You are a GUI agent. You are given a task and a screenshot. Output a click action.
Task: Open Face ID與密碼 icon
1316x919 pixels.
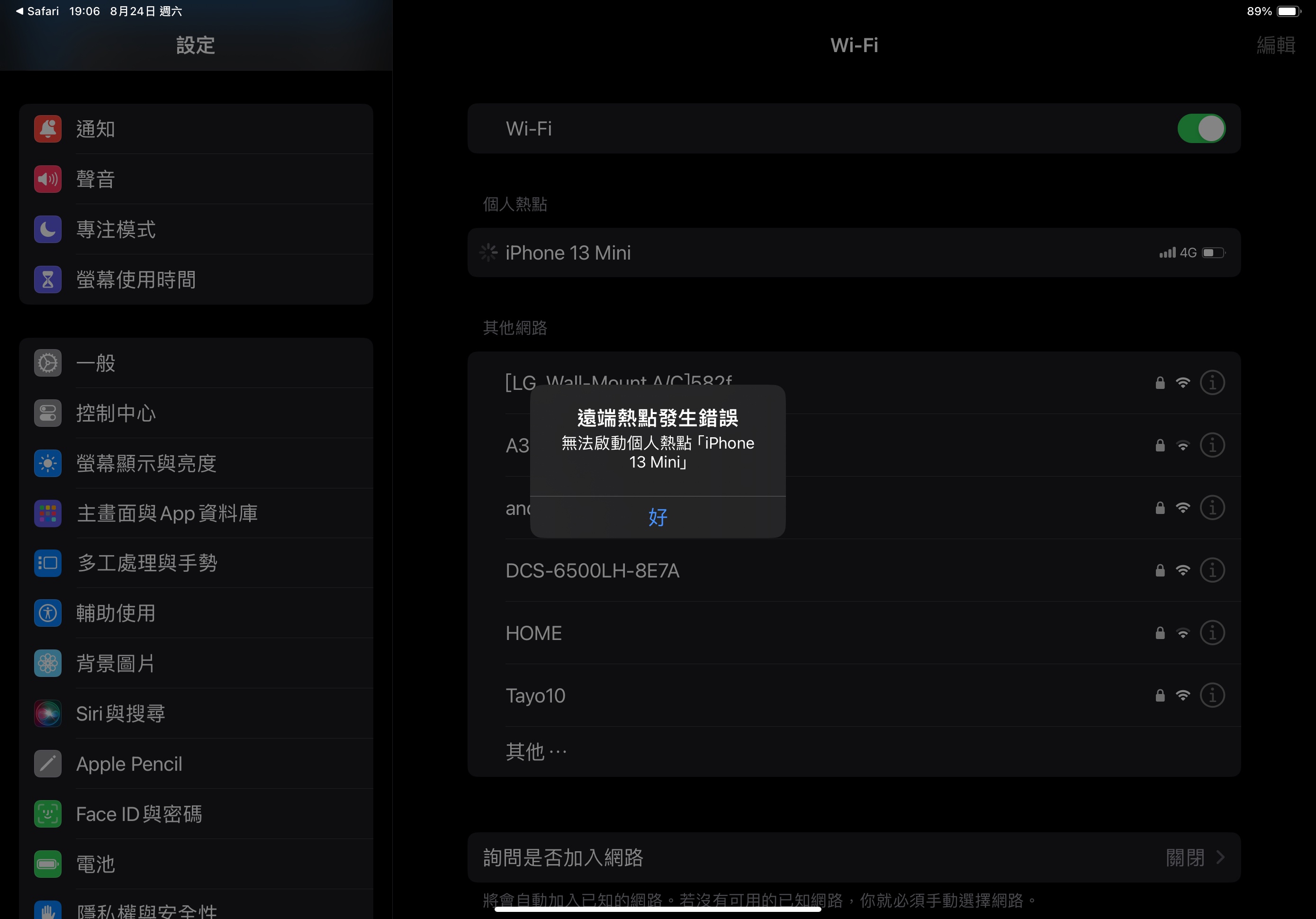pyautogui.click(x=47, y=814)
